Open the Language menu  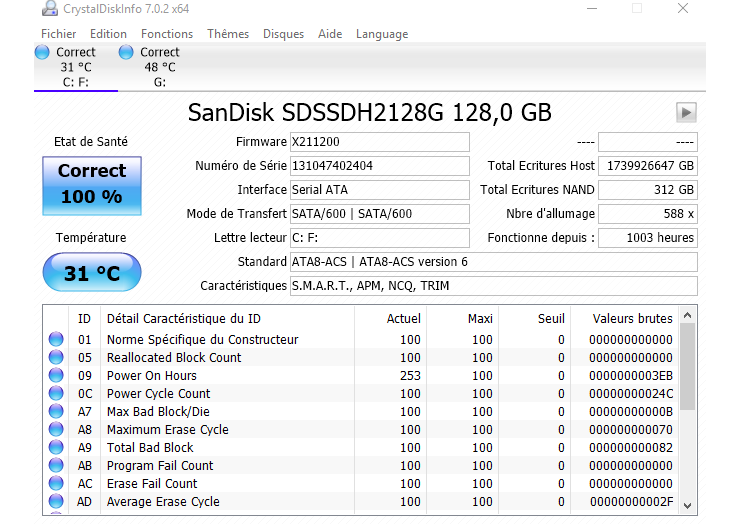(382, 34)
